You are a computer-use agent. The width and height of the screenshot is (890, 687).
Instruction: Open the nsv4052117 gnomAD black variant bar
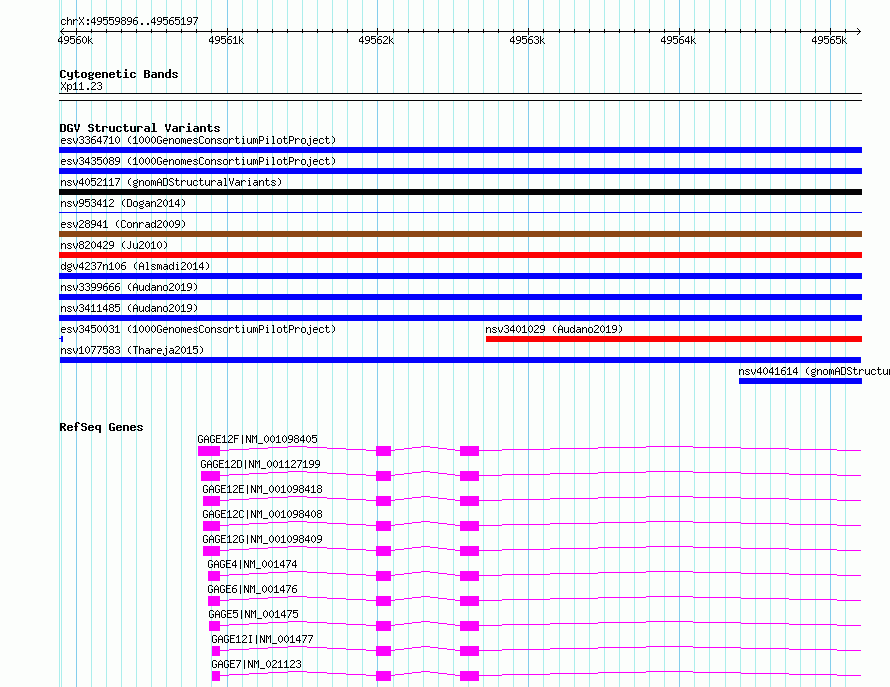[460, 192]
